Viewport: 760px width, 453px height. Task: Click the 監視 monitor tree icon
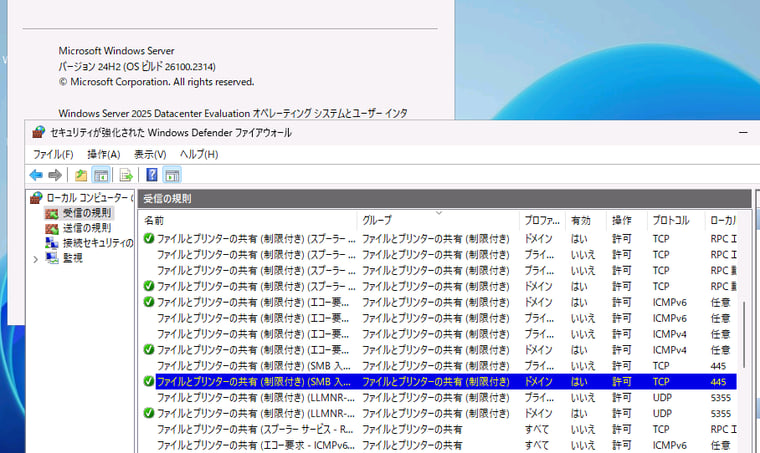[x=52, y=258]
